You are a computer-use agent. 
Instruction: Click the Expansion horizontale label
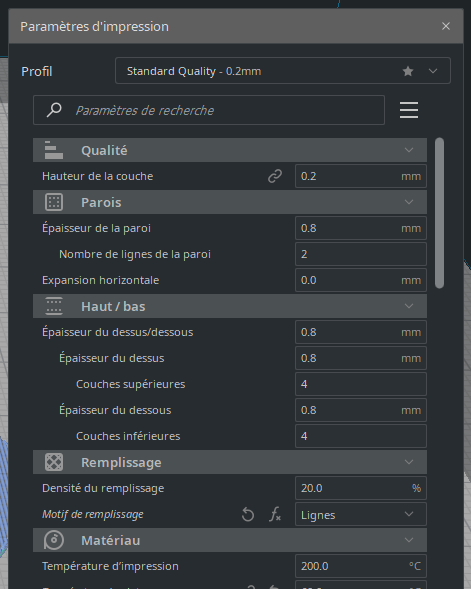pos(101,280)
